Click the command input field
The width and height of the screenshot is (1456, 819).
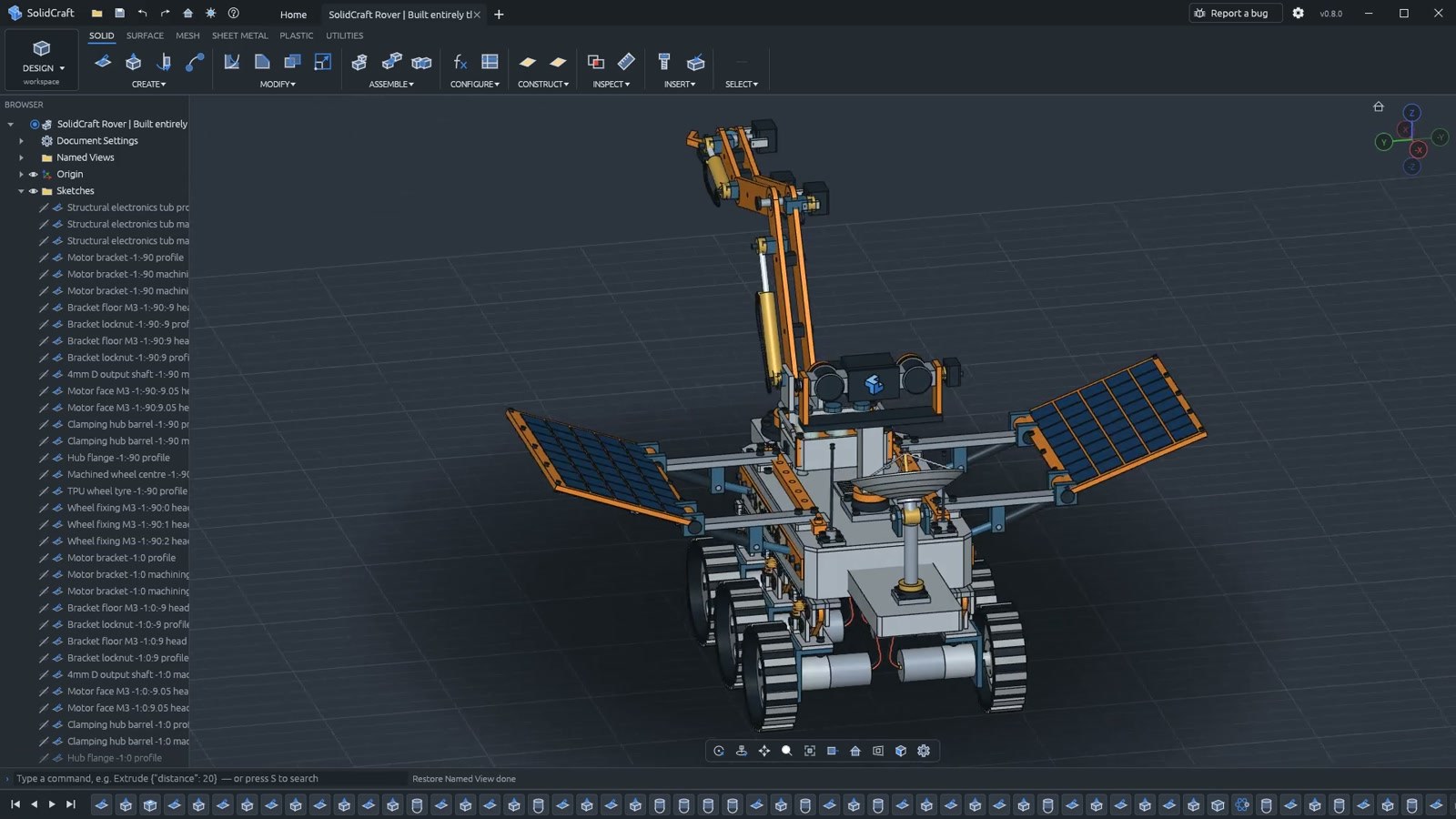click(207, 779)
